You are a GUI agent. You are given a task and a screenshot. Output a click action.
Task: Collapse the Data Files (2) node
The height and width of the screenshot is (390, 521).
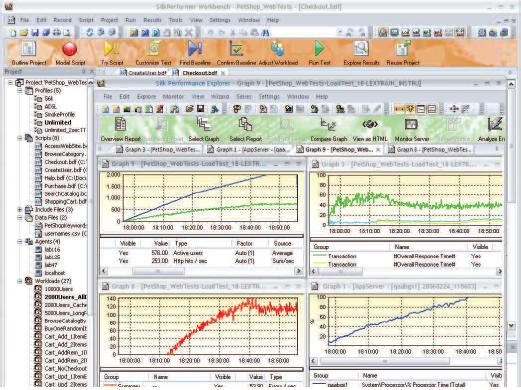[x=20, y=218]
